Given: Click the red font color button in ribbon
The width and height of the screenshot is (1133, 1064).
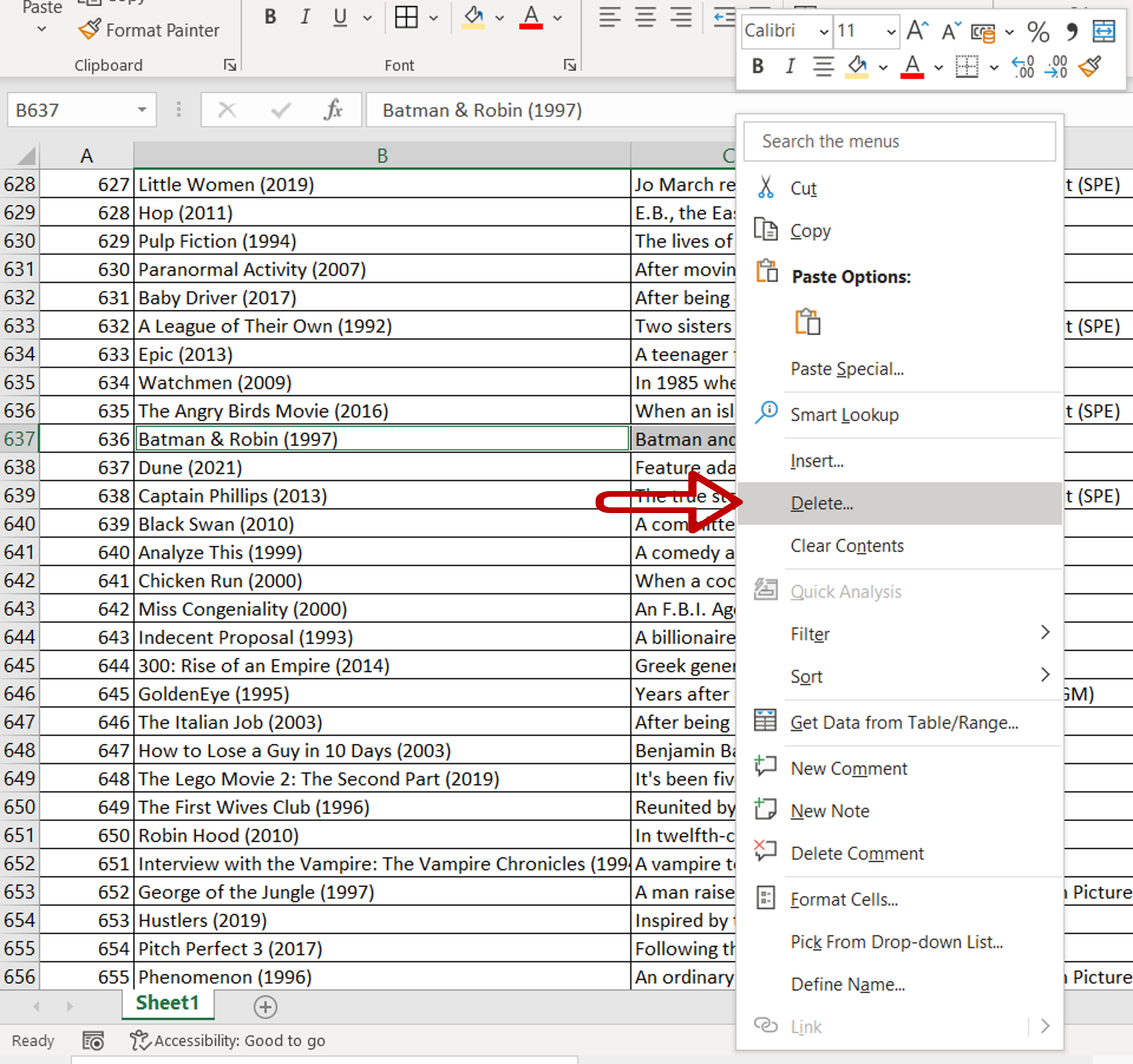Looking at the screenshot, I should 531,17.
